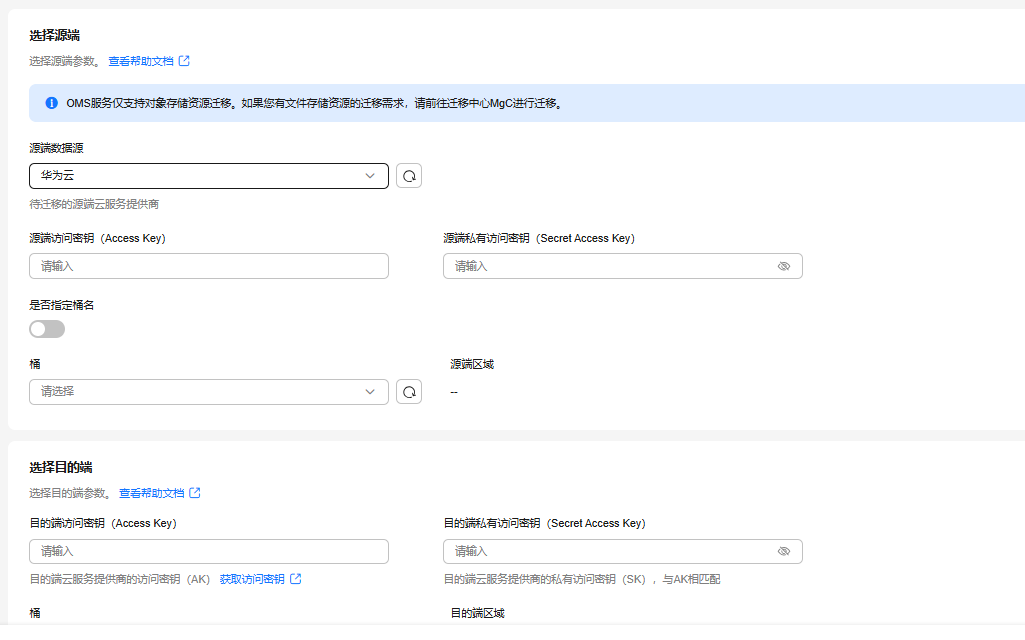Click the 是否指定桶名 label

61,305
